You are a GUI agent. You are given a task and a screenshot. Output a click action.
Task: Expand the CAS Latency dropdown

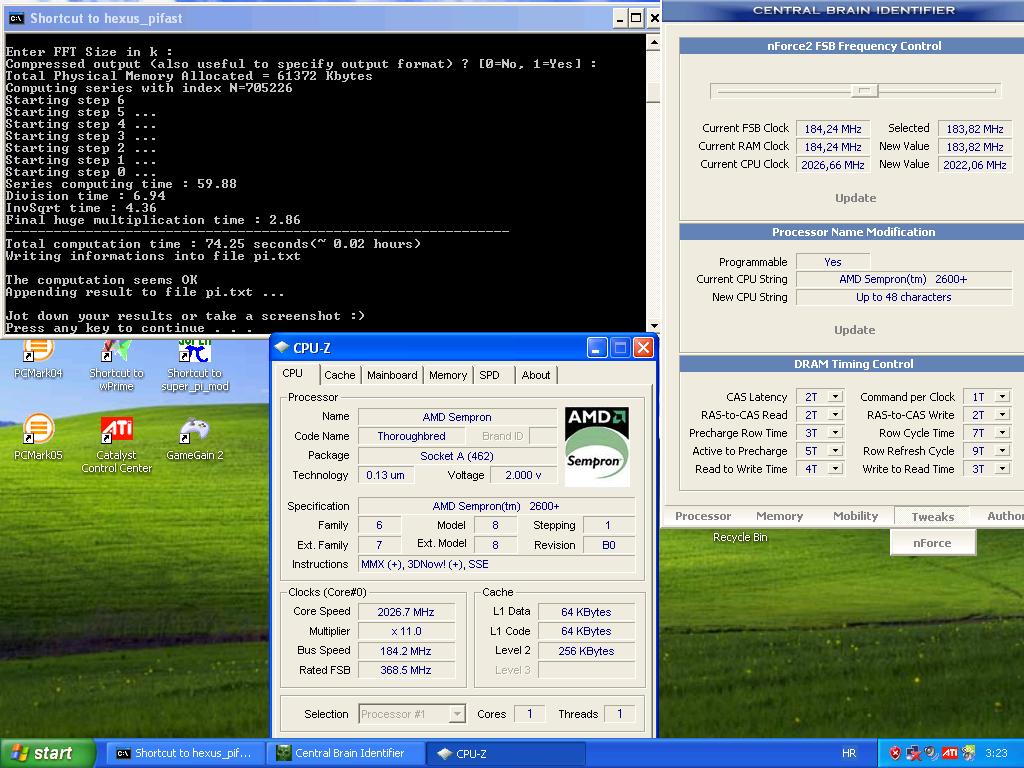coord(835,396)
